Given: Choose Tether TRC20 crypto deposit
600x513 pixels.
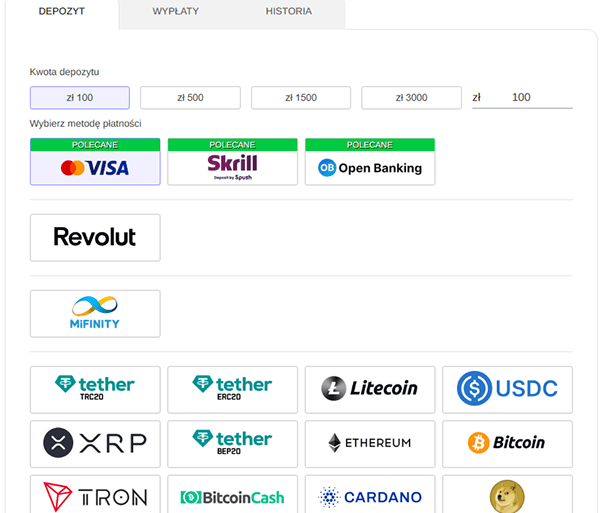Looking at the screenshot, I should point(95,389).
